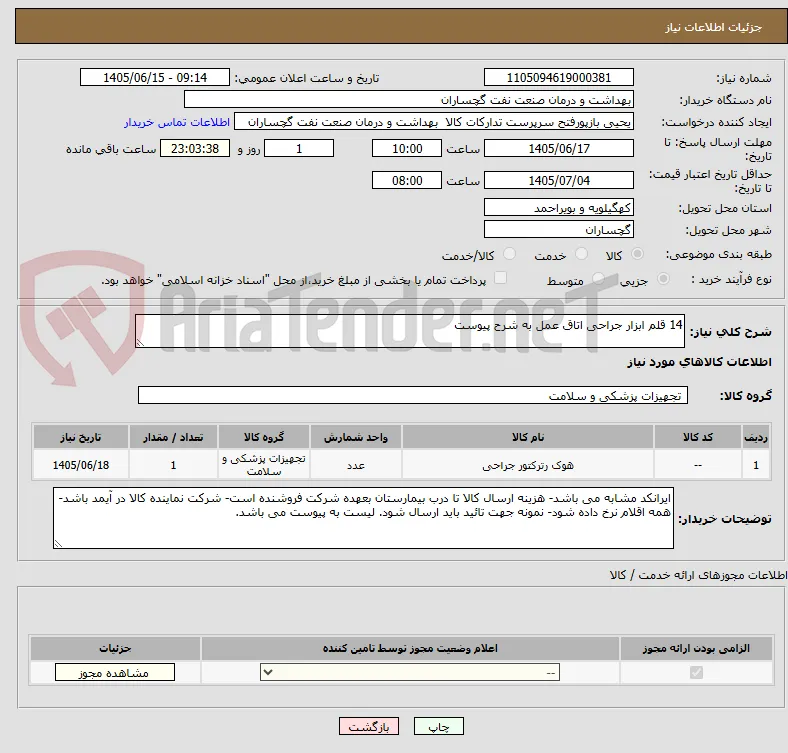Toggle the الزامی بودن ارائه مجوز checkbox
Screen dimensions: 788x753
696,672
